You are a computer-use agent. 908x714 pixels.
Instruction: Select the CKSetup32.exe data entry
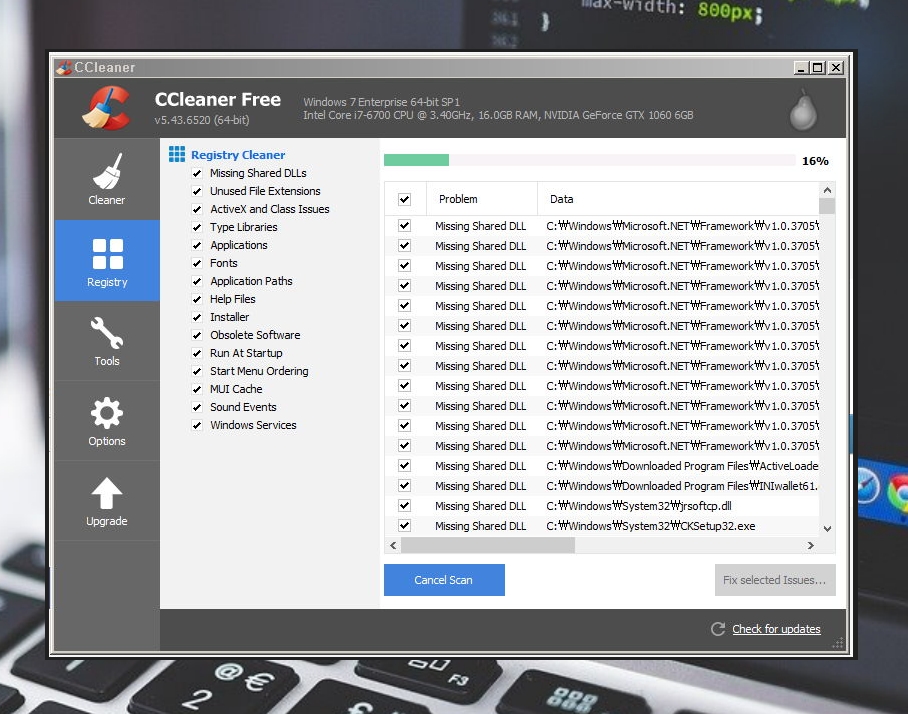tap(650, 526)
